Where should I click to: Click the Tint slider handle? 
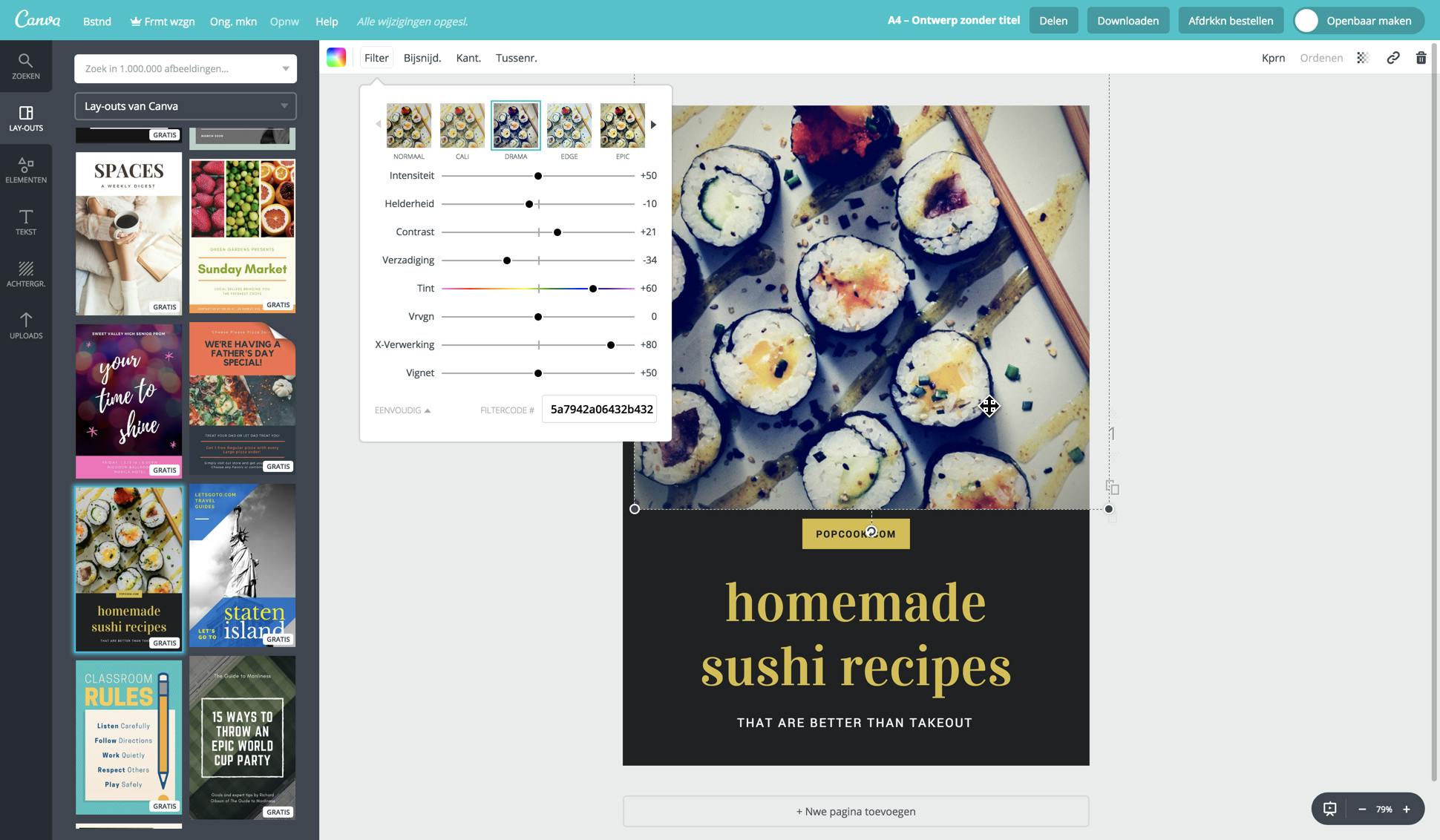pos(593,289)
